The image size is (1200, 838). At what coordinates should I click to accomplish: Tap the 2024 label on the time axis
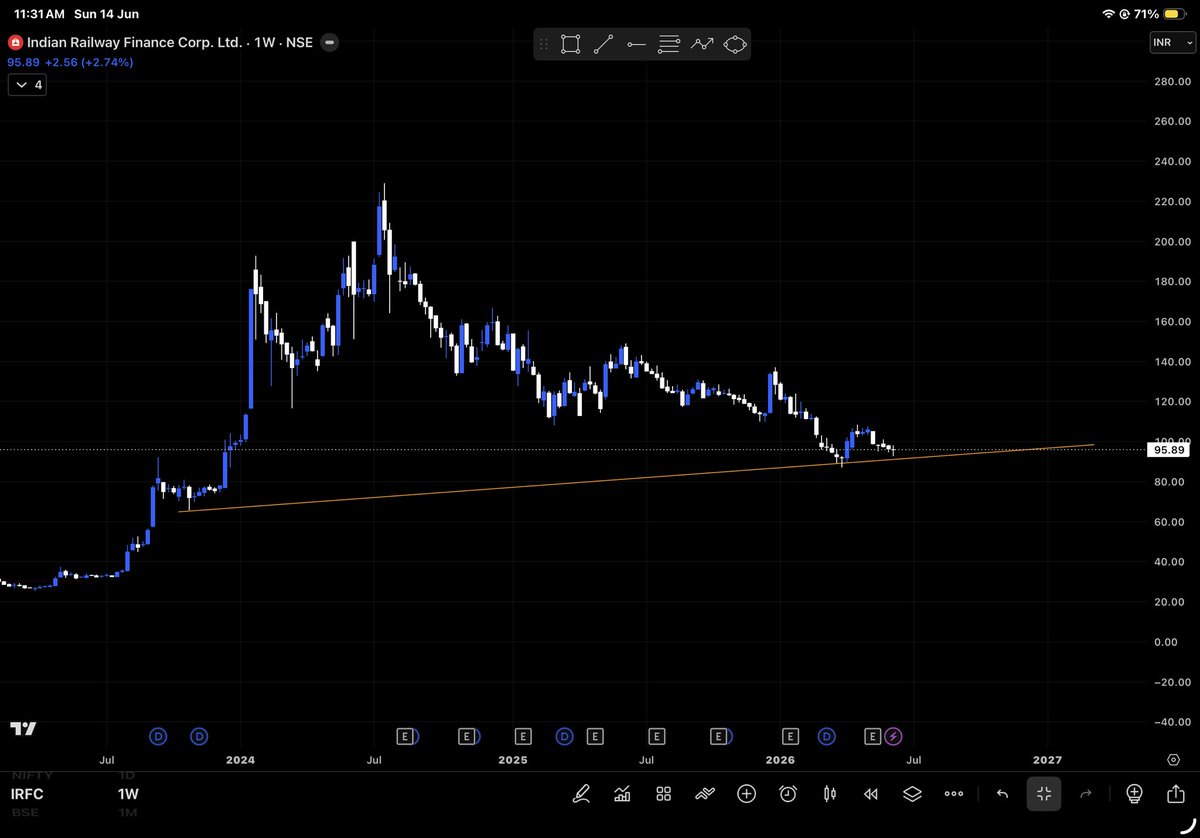[240, 760]
